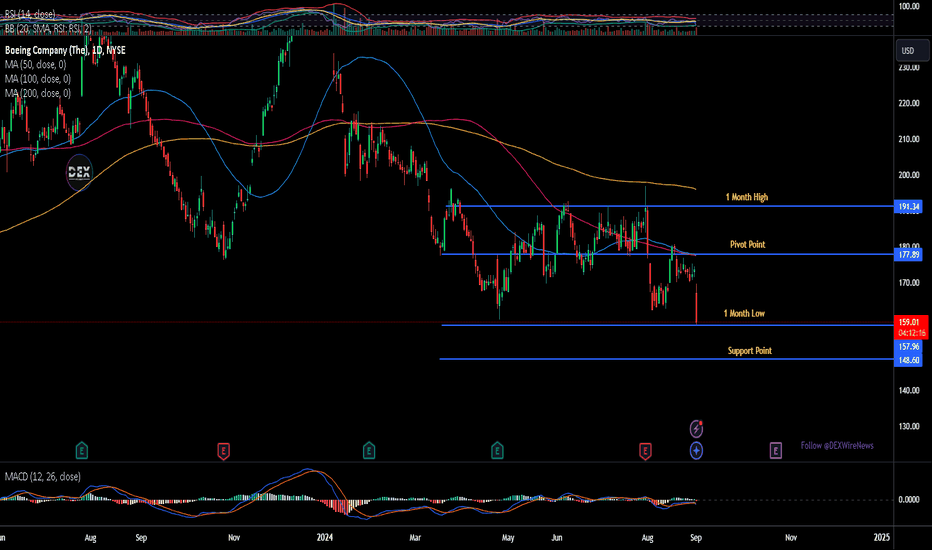
Task: Open the USD currency selector
Action: tap(911, 51)
